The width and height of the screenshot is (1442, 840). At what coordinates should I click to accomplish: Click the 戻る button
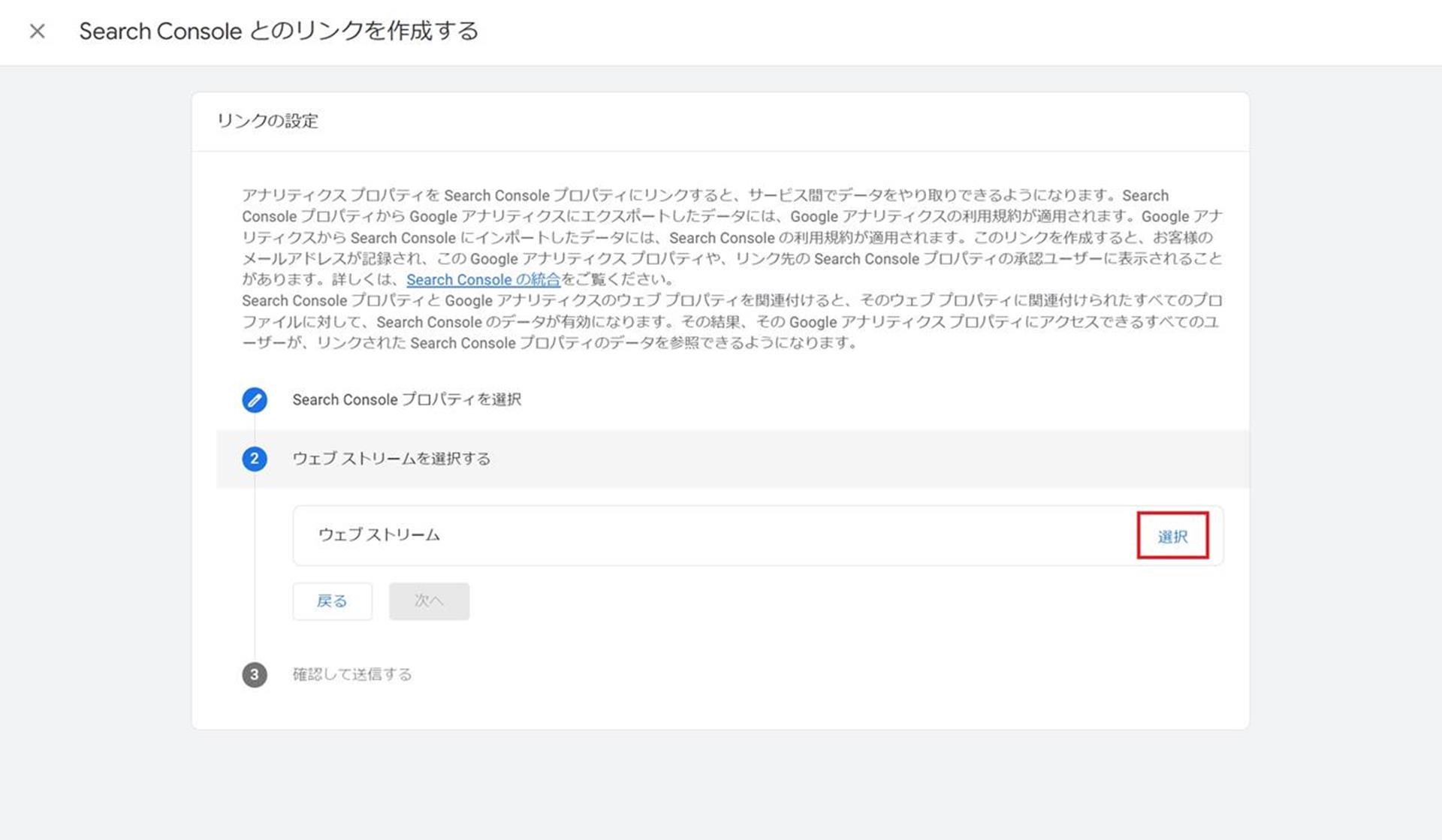coord(332,601)
